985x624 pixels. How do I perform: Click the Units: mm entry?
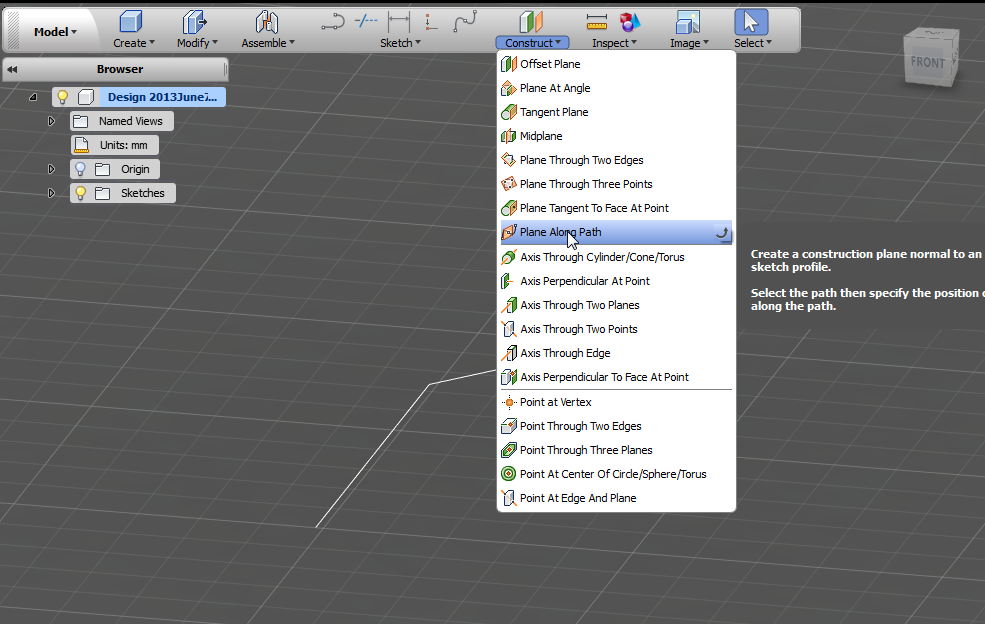click(x=114, y=144)
